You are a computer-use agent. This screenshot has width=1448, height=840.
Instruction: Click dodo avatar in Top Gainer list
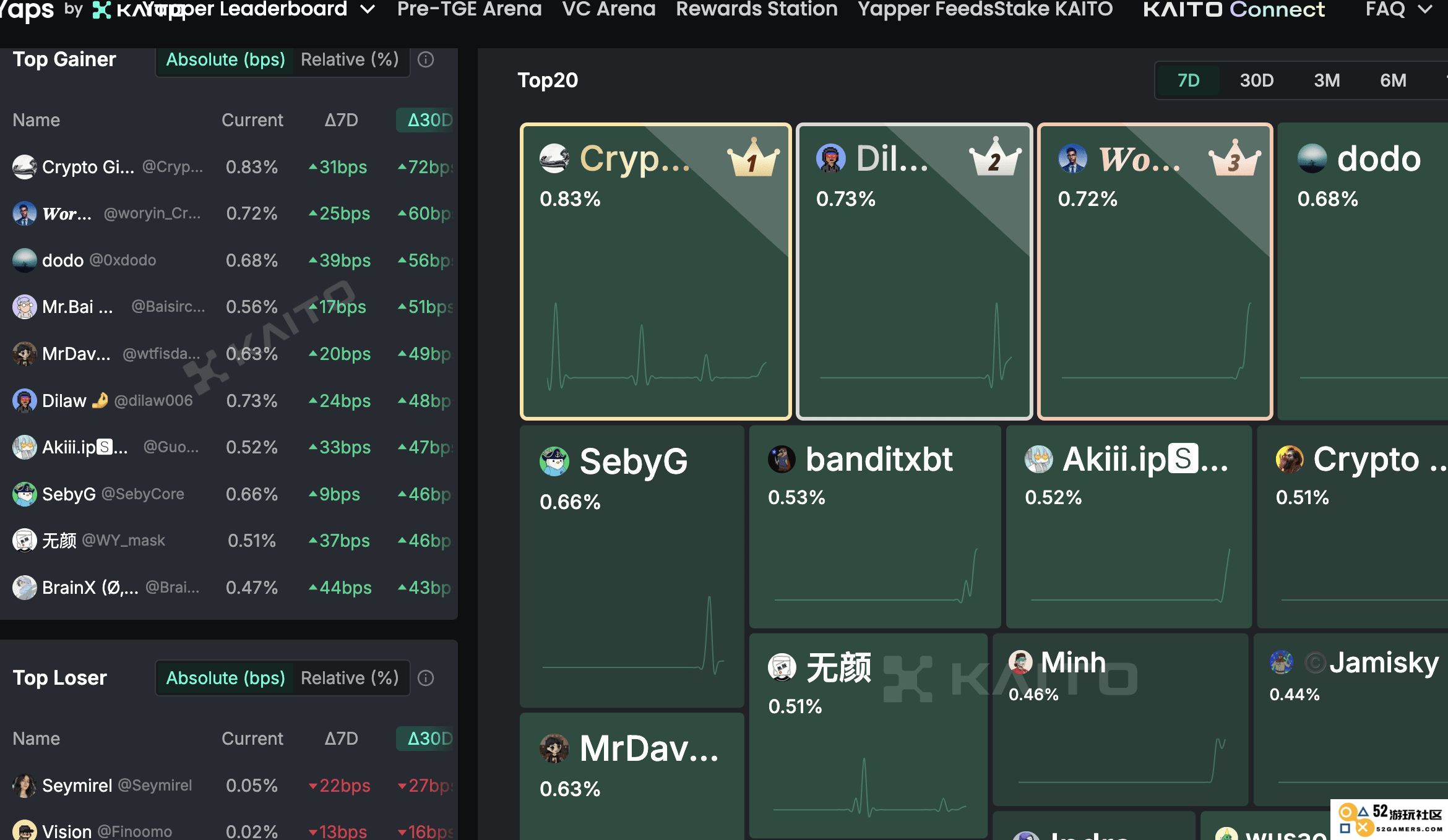25,260
